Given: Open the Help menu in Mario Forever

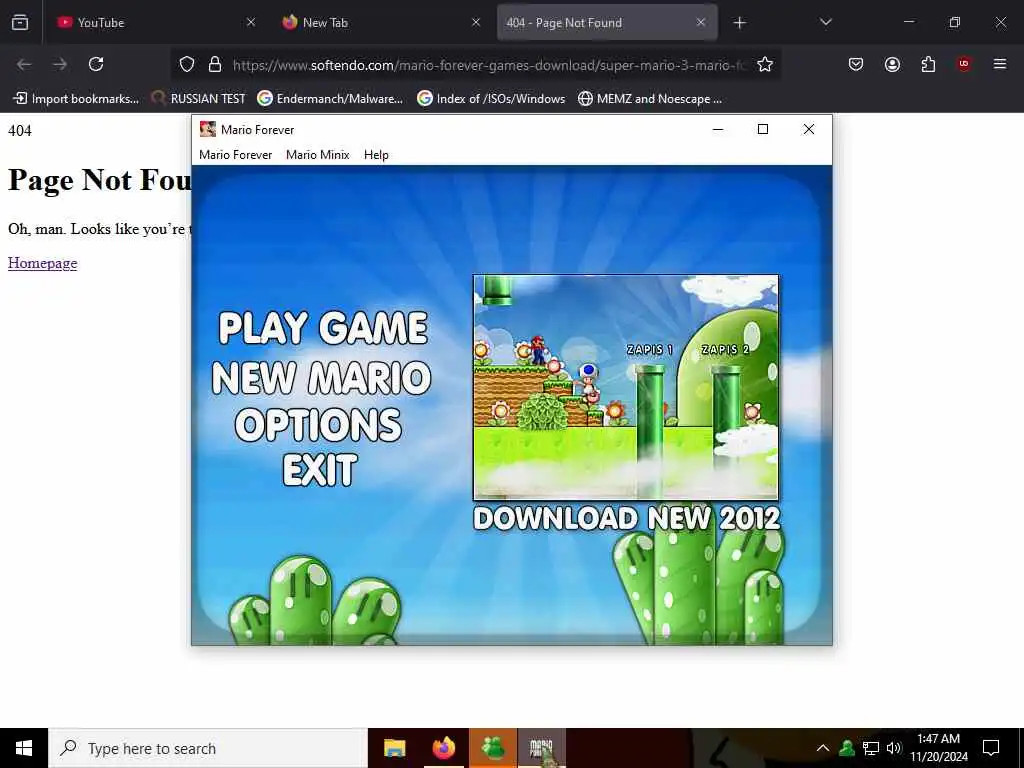Looking at the screenshot, I should 376,155.
